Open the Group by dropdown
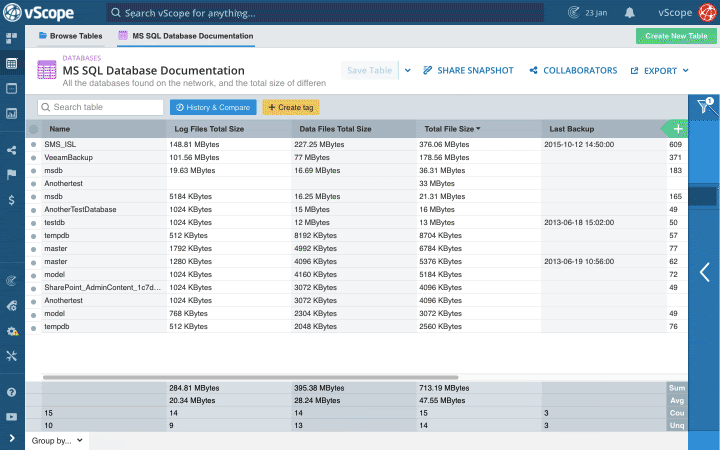 [57, 441]
